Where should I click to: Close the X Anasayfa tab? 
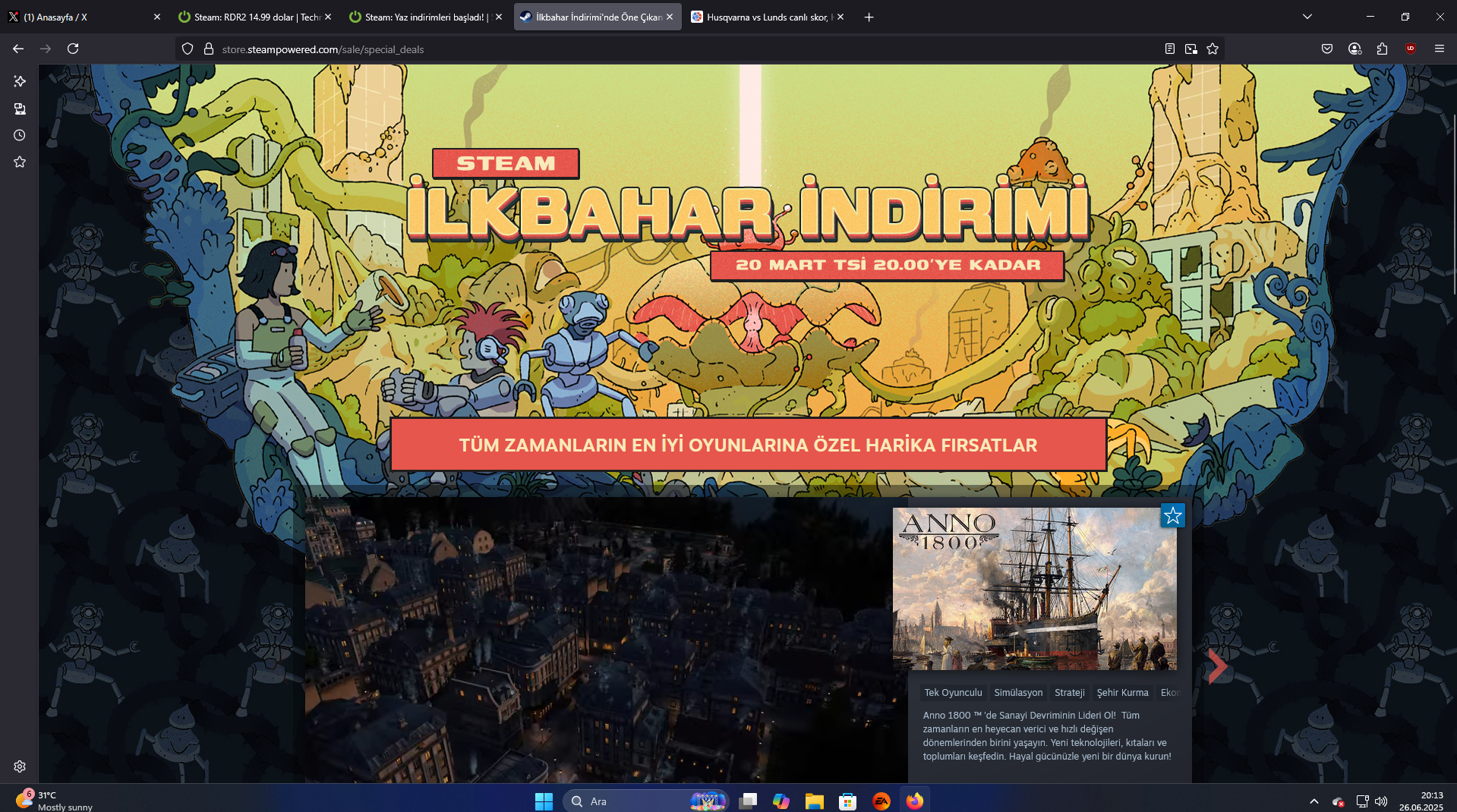[157, 17]
